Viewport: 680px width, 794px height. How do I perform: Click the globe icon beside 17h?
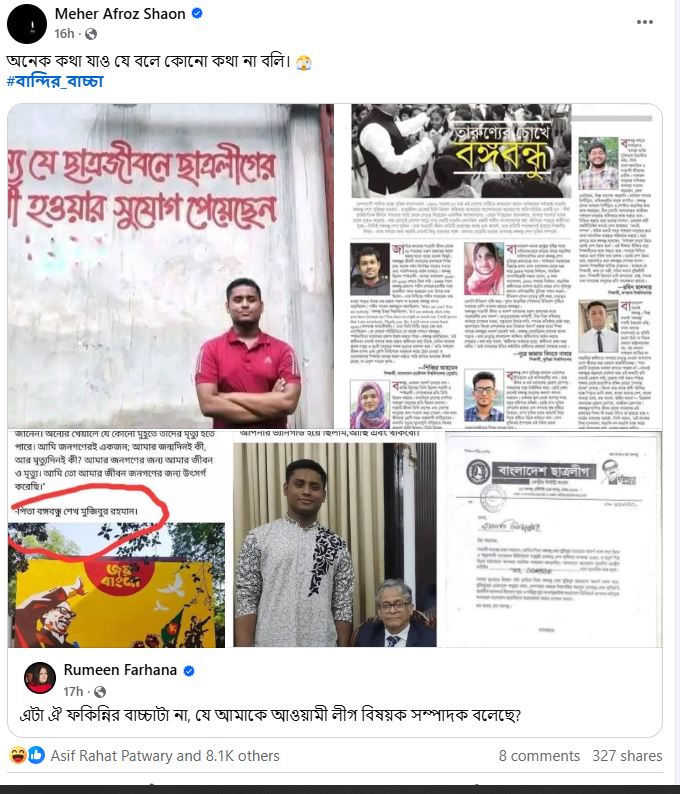(100, 692)
